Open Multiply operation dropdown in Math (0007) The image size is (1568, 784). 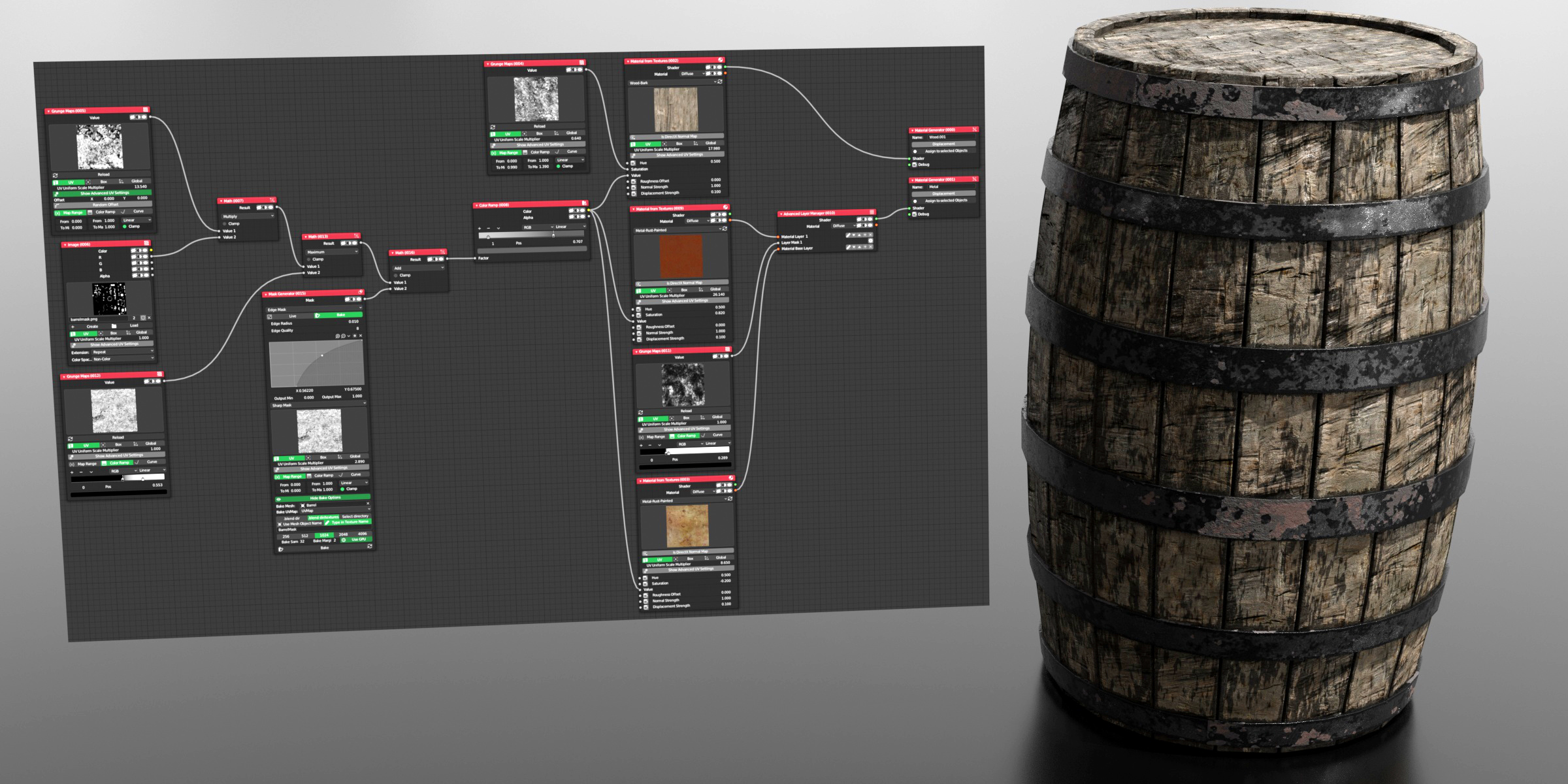click(249, 216)
